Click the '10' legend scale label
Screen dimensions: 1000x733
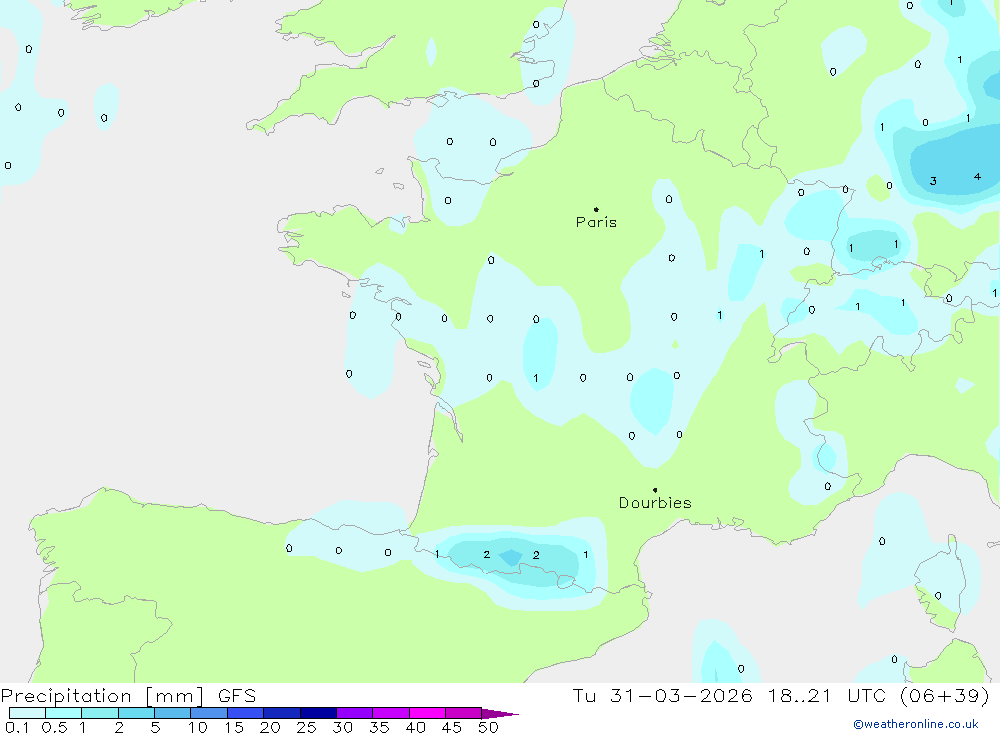(x=198, y=727)
